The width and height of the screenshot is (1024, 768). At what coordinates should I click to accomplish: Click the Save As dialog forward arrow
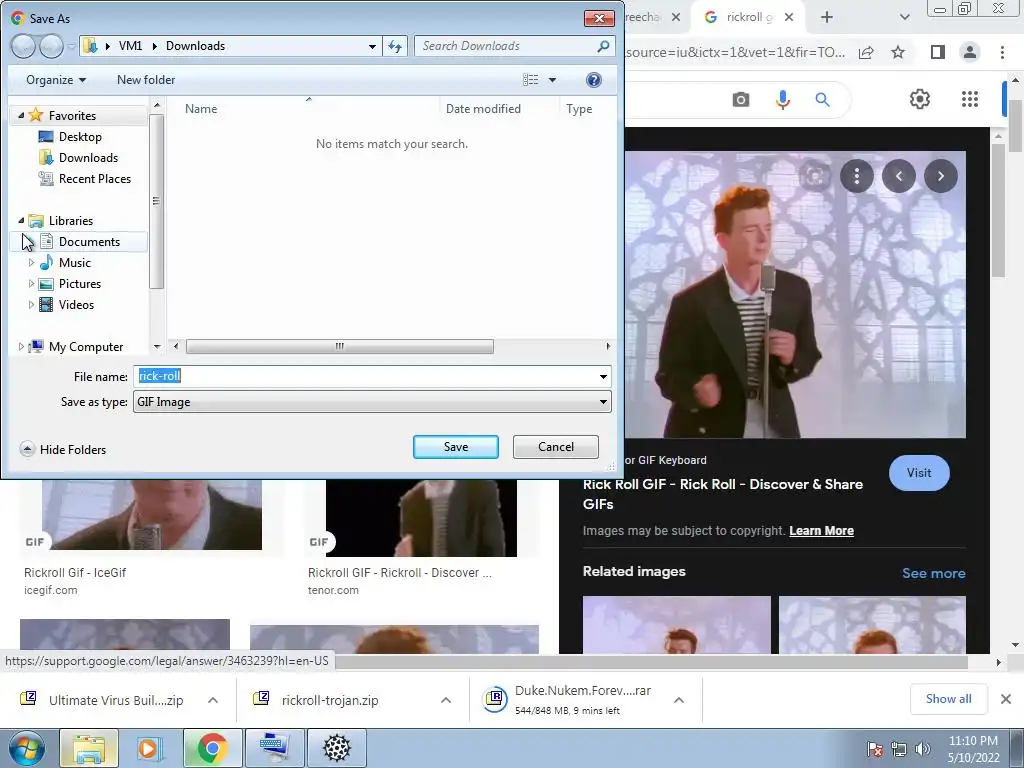[x=52, y=46]
